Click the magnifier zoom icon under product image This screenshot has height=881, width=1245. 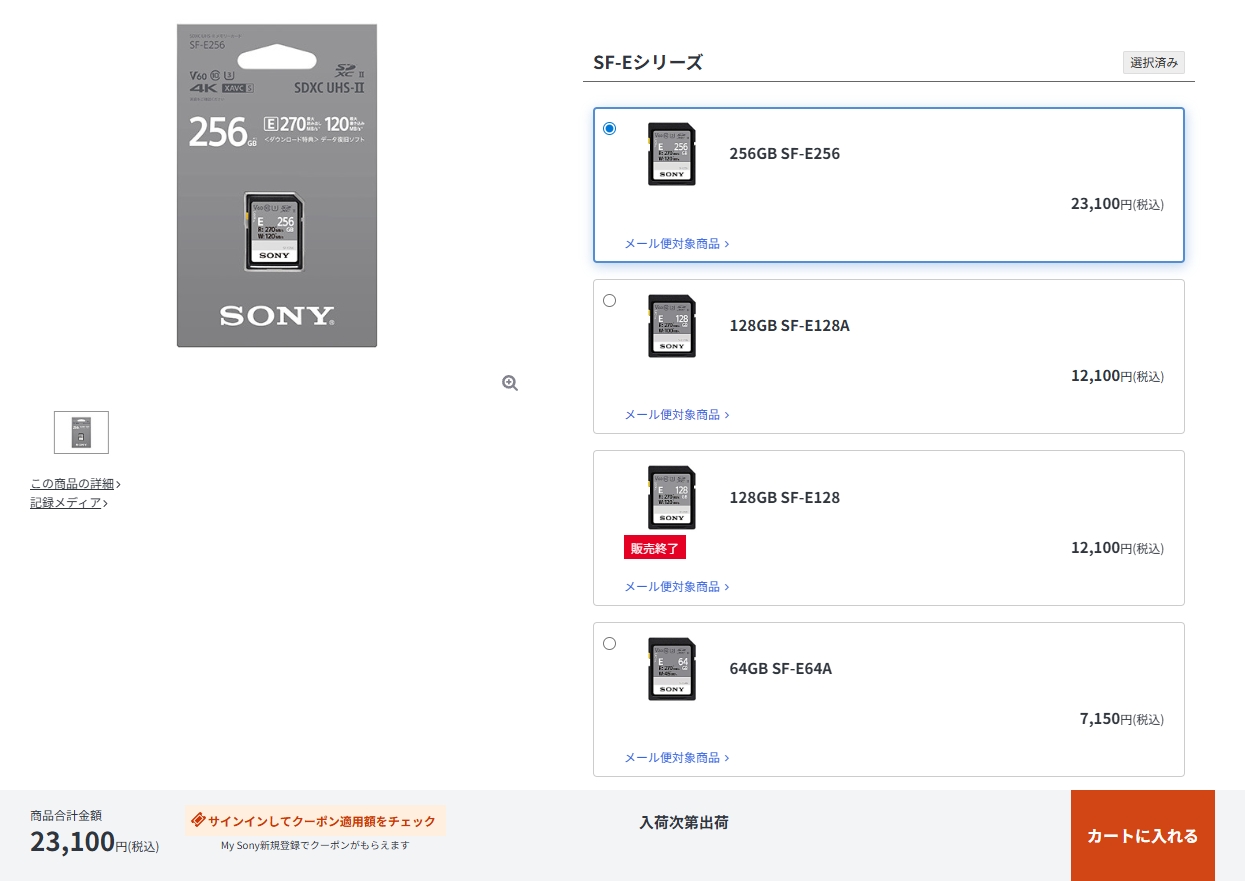(510, 383)
